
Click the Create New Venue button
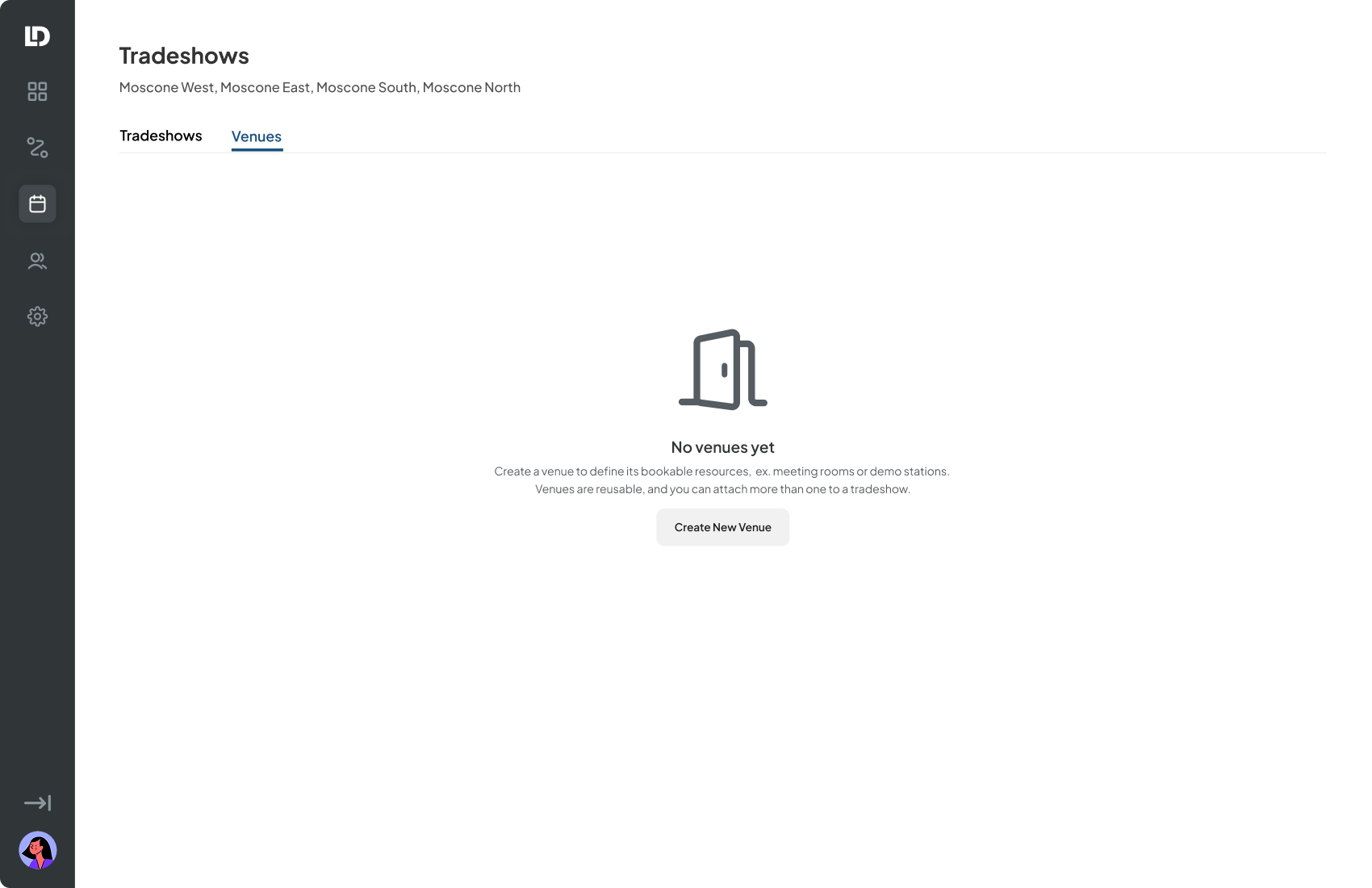pyautogui.click(x=722, y=527)
